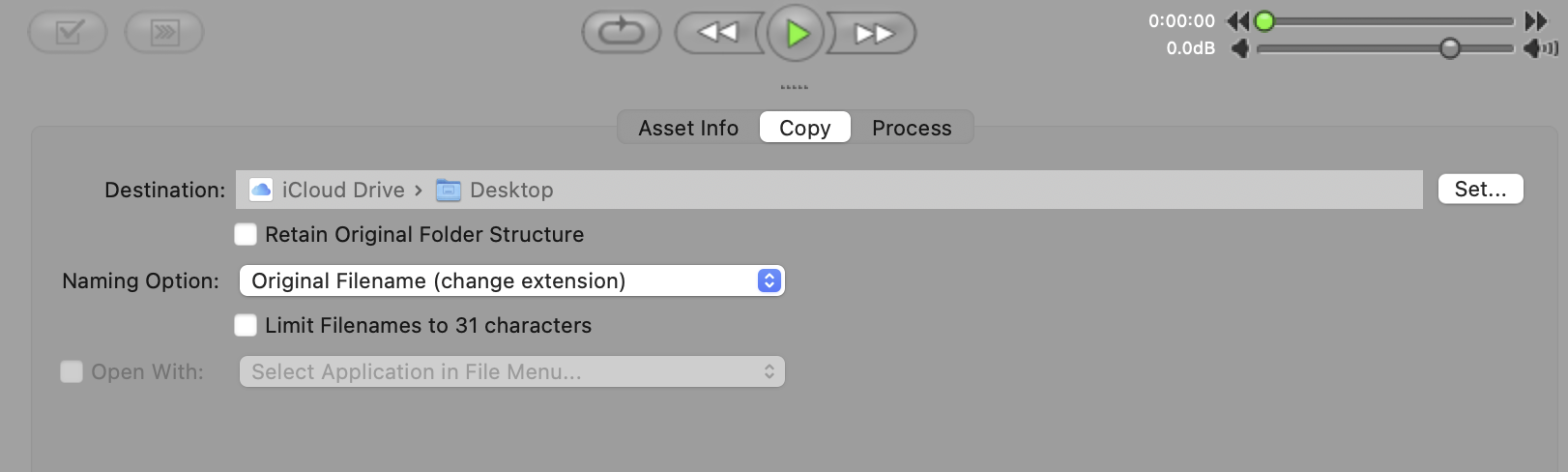Viewport: 1568px width, 472px height.
Task: Click the skip-to-start icon beside time
Action: 1237,21
